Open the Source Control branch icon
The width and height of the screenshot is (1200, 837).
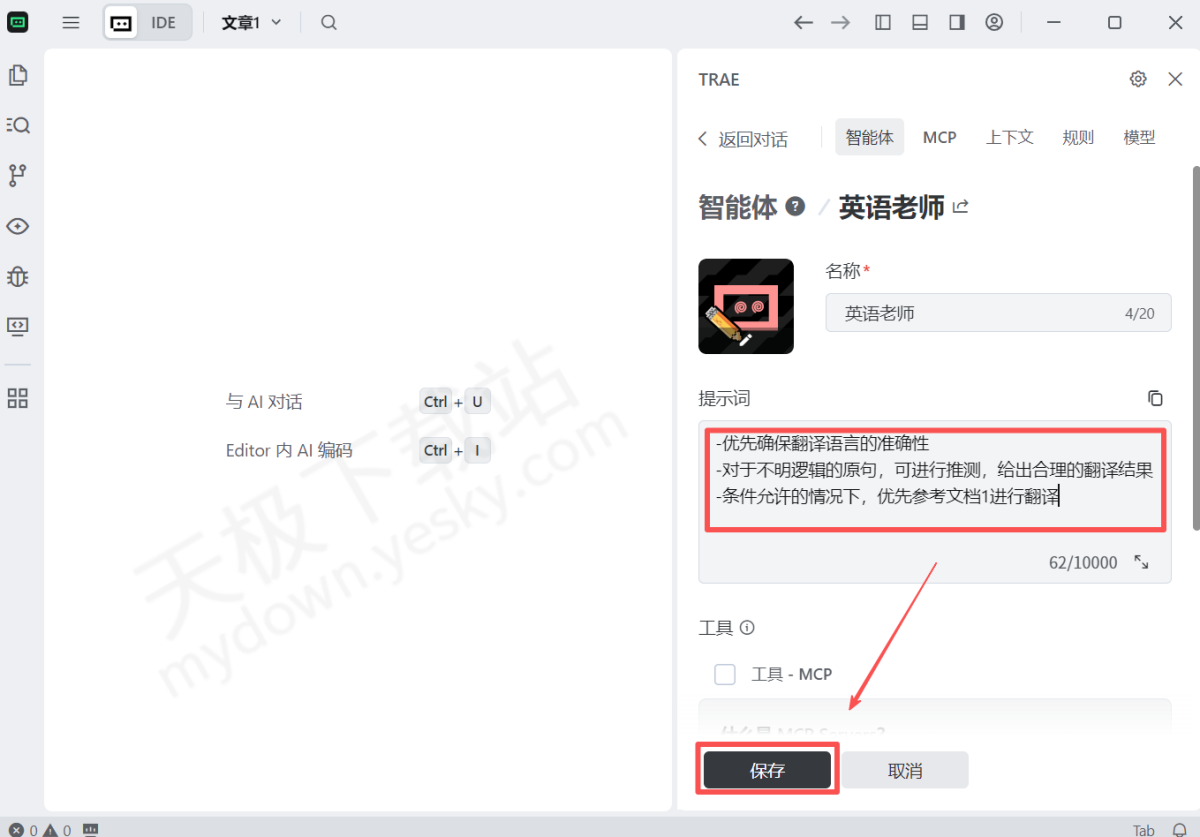coord(18,176)
